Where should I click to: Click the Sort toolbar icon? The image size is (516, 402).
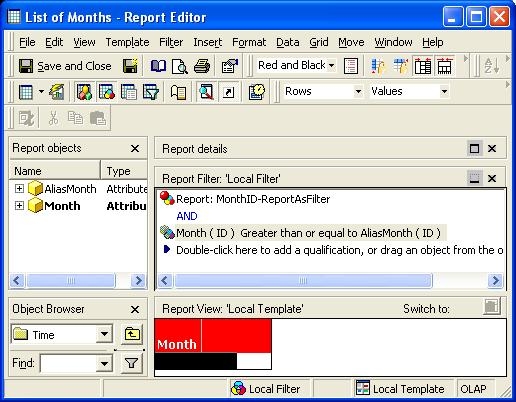pos(492,66)
